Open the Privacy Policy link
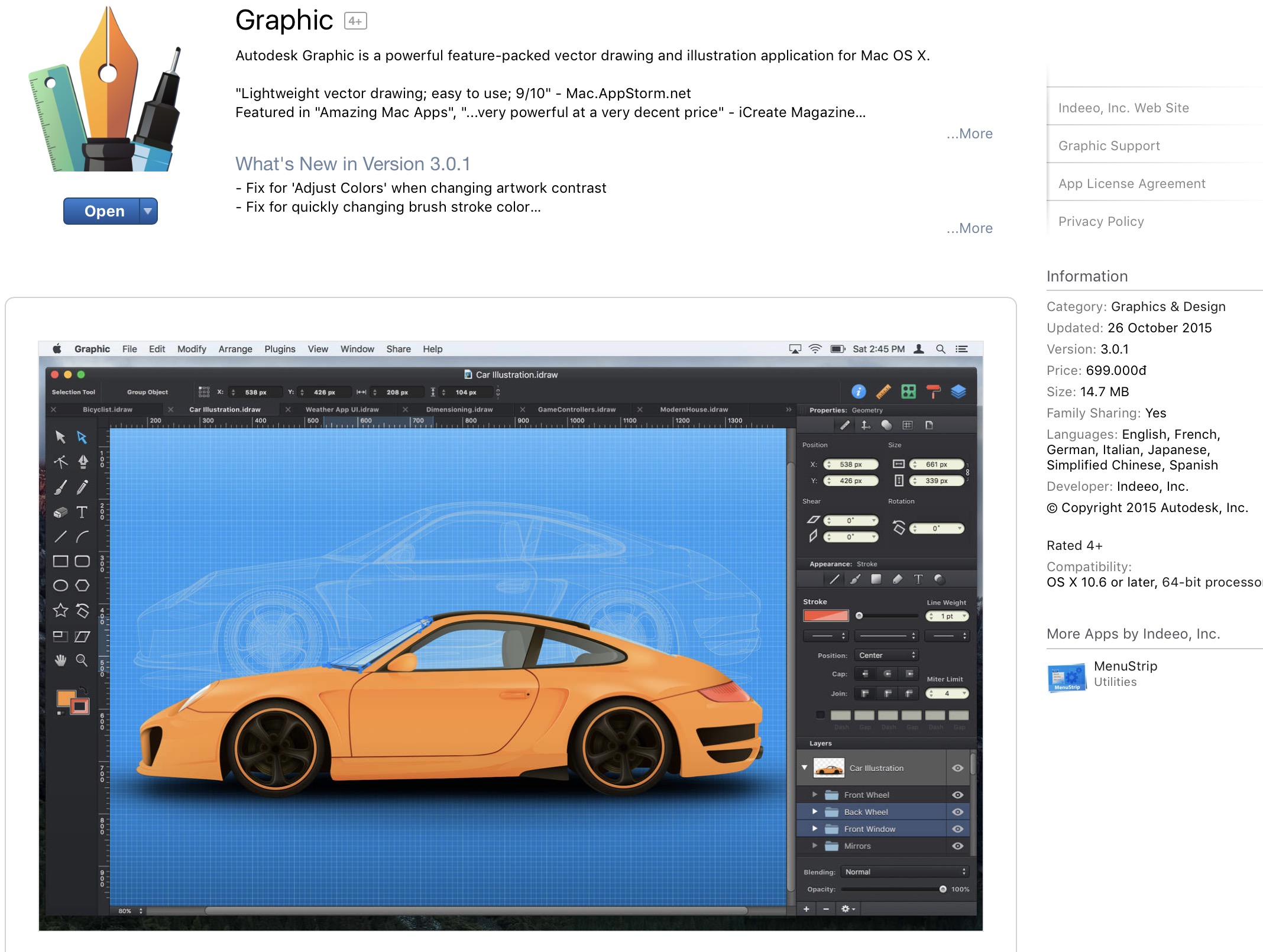This screenshot has height=952, width=1263. (x=1101, y=221)
